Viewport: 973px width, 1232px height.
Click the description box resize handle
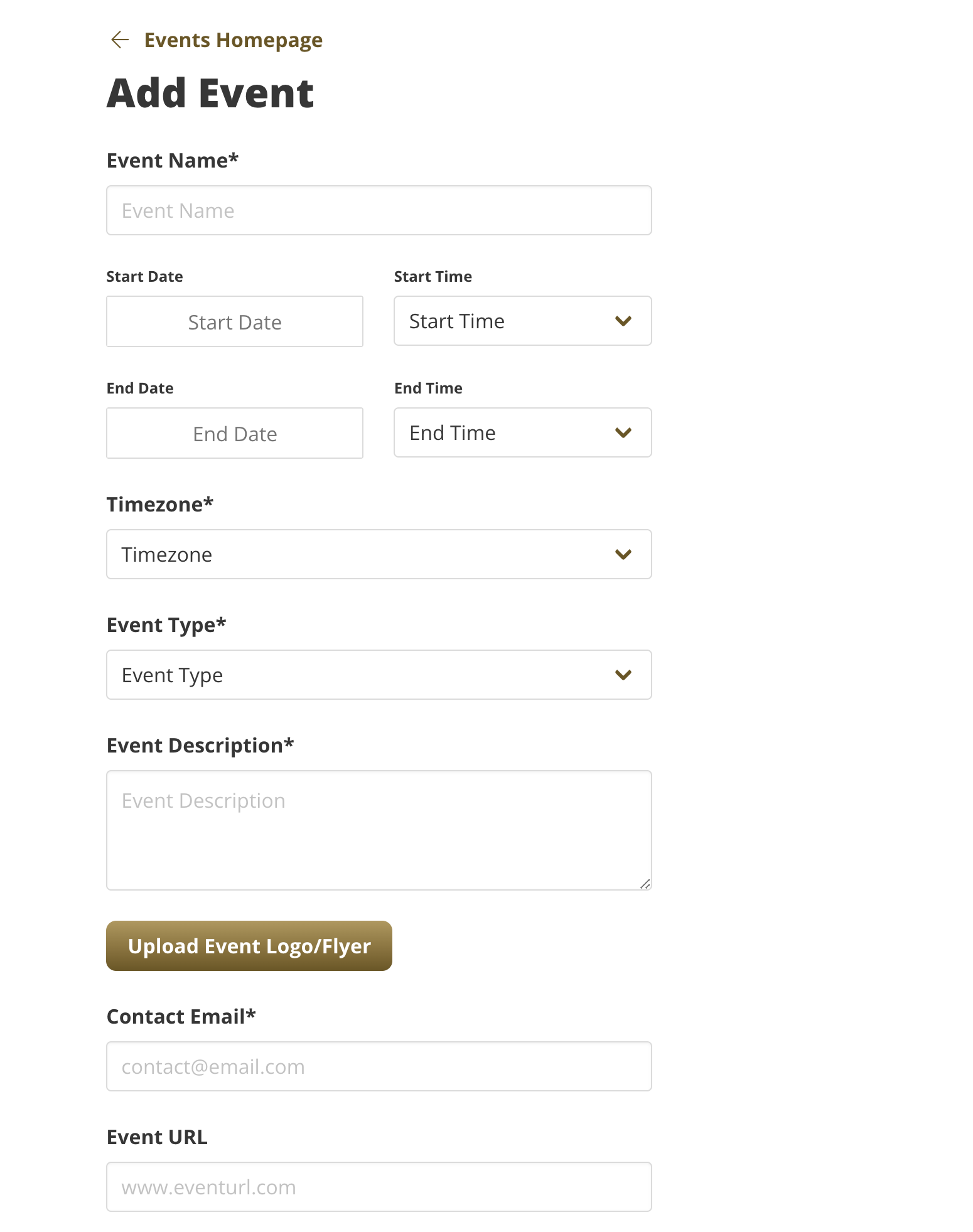coord(645,884)
